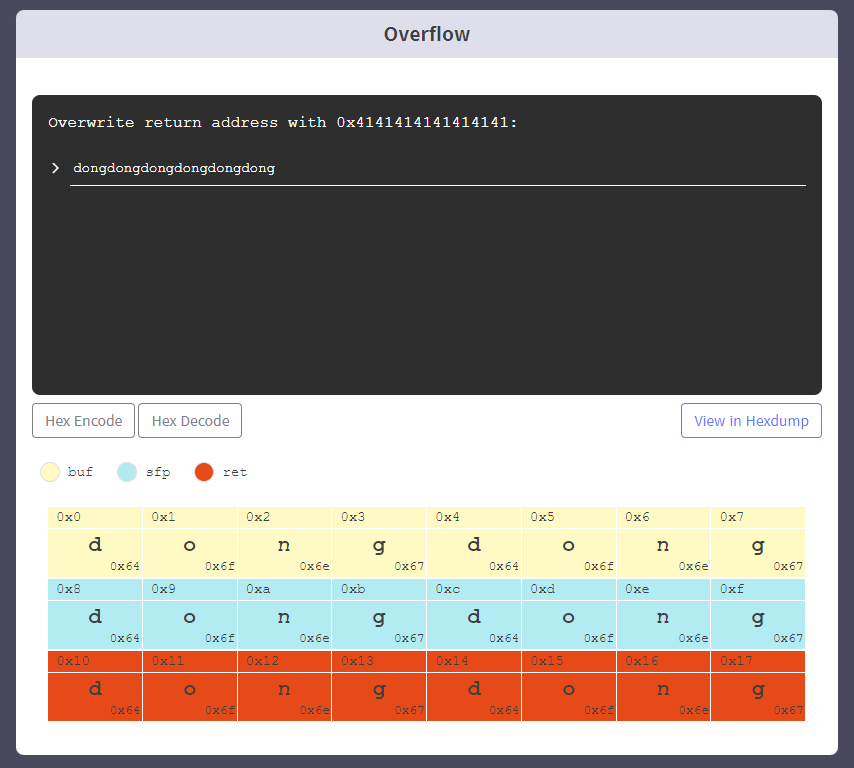The width and height of the screenshot is (854, 768).
Task: Select memory cell at offset 0x7
Action: coord(758,542)
